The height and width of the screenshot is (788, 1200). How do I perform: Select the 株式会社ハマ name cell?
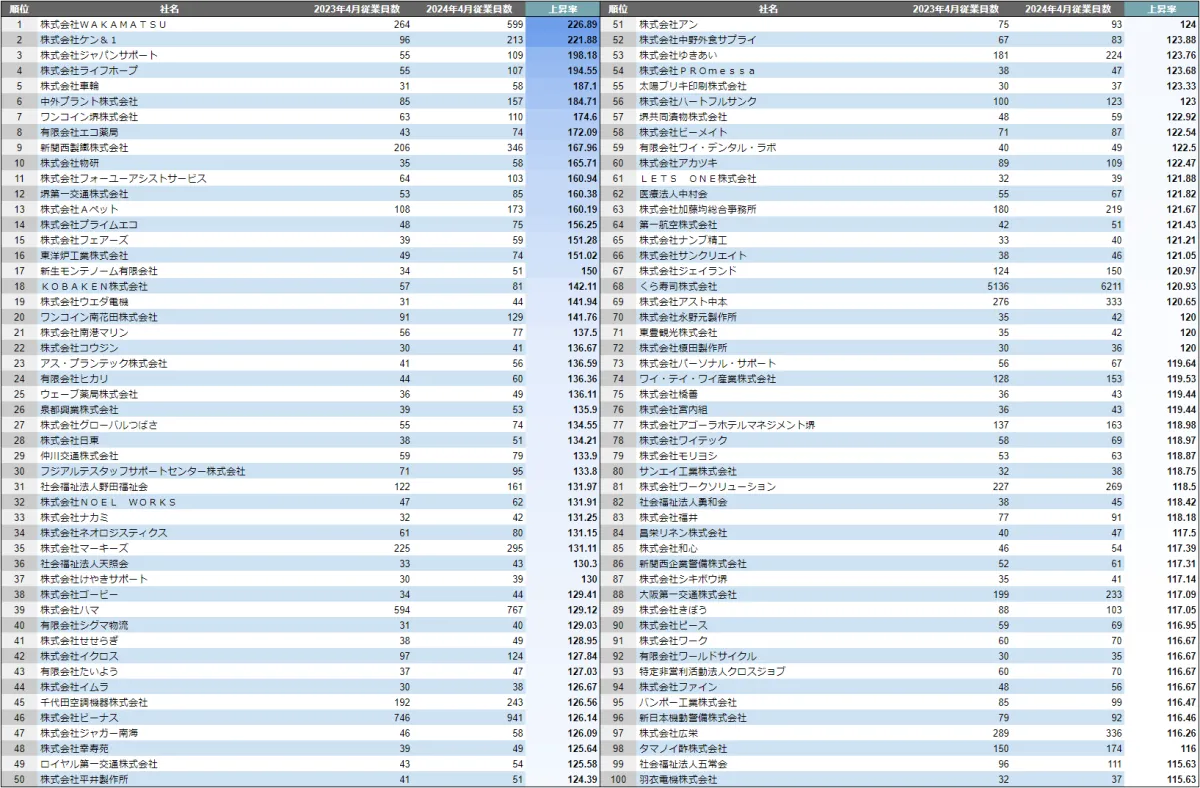click(x=69, y=610)
